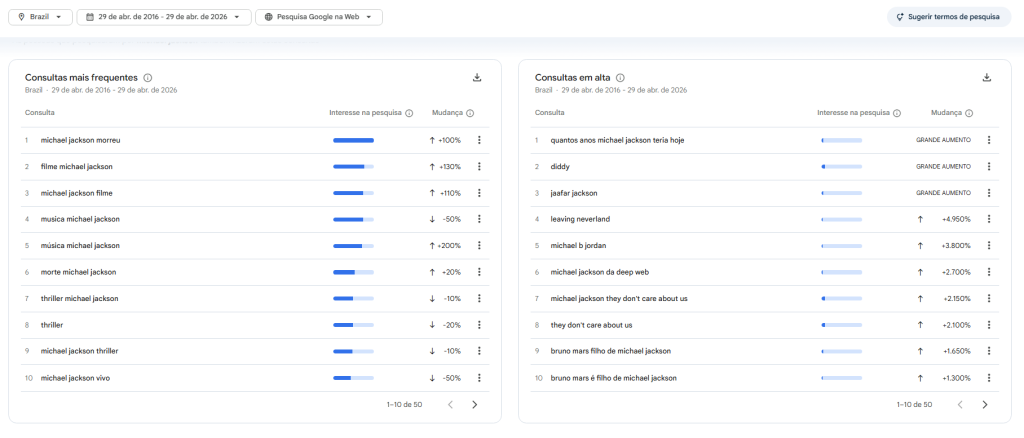
Task: Open three-dot menu for michael jackson morreu
Action: (x=479, y=140)
